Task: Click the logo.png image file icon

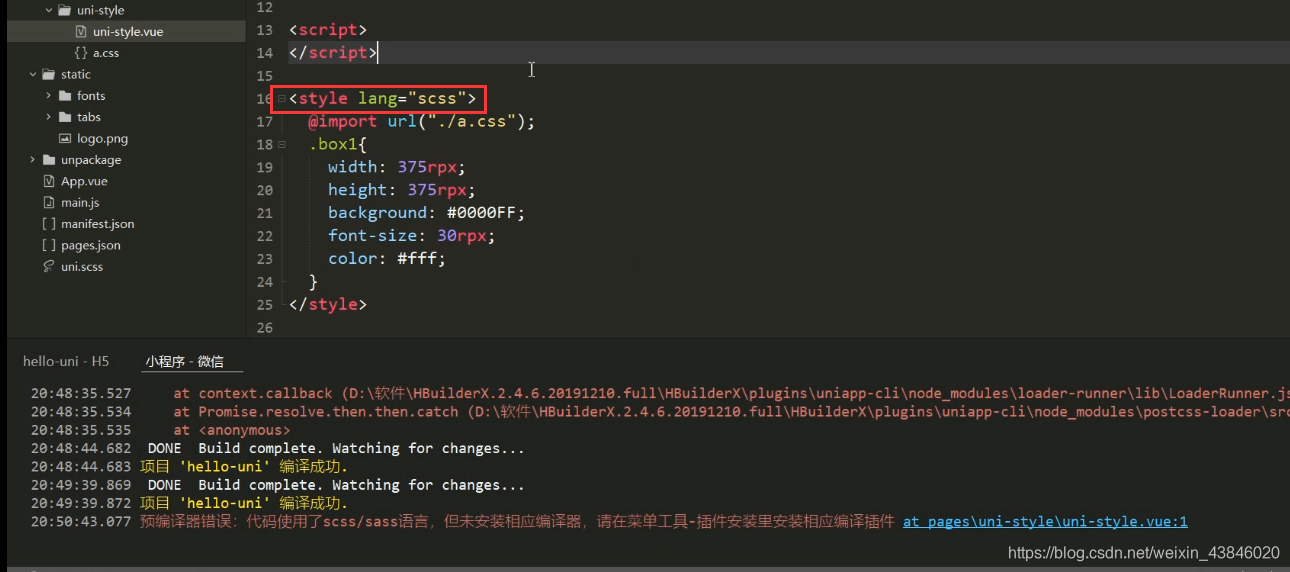Action: click(x=66, y=139)
